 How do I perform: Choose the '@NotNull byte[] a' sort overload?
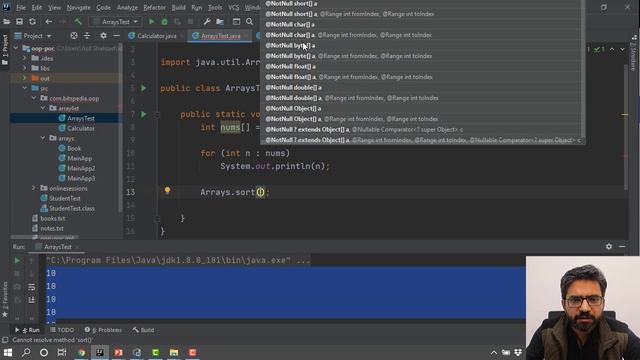[x=423, y=45]
